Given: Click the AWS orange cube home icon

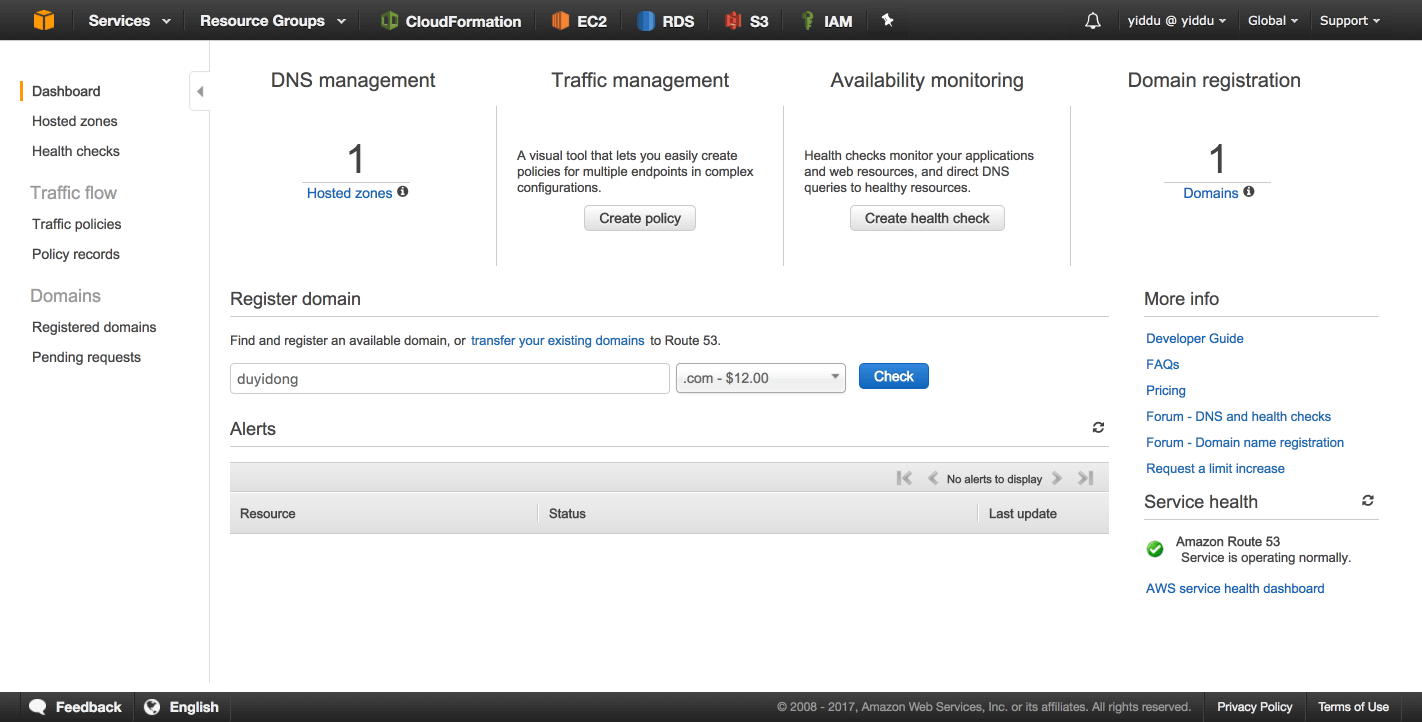Looking at the screenshot, I should (x=44, y=20).
